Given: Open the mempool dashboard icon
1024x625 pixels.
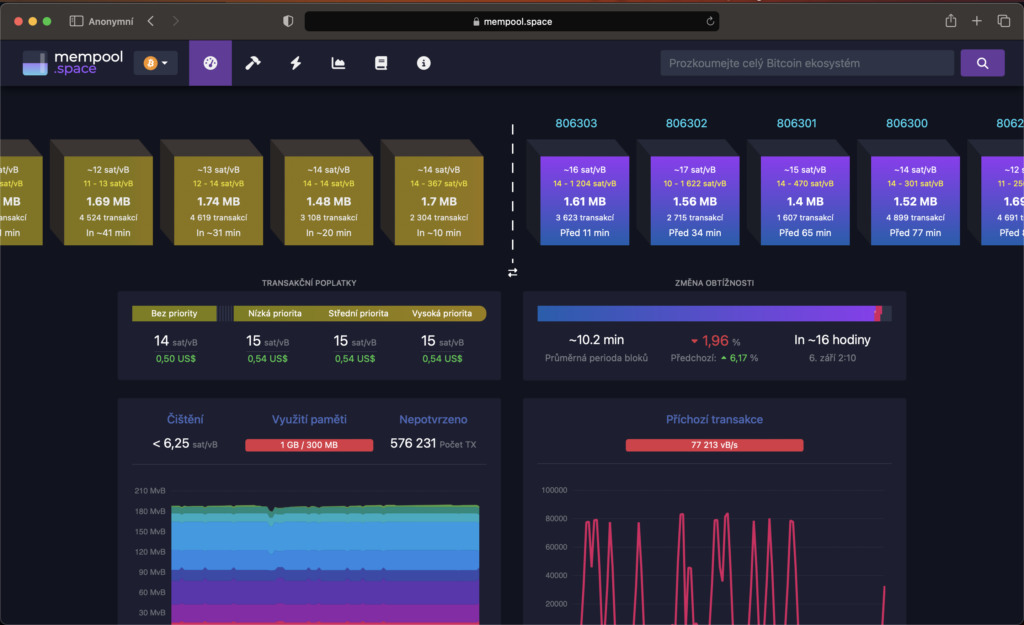Looking at the screenshot, I should coord(210,63).
